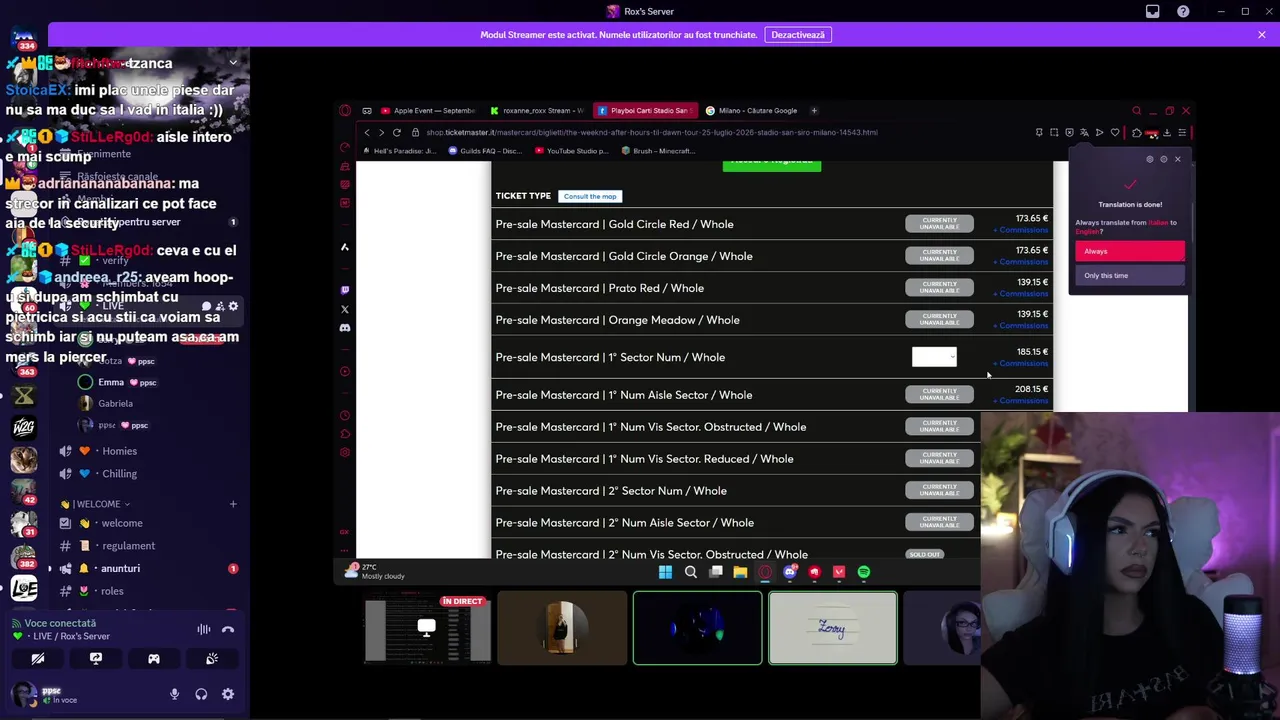The height and width of the screenshot is (720, 1280).
Task: Click the Opera browser search icon
Action: 1137,111
